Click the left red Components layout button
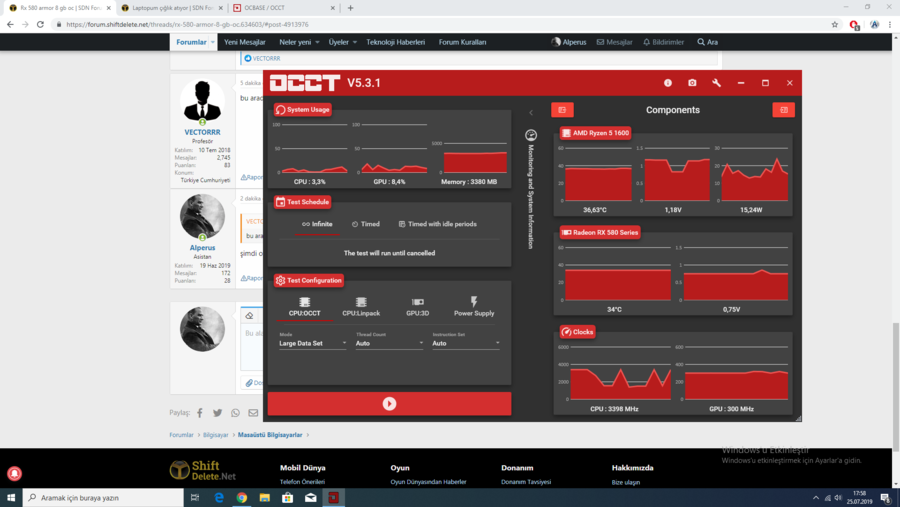Image resolution: width=900 pixels, height=507 pixels. pos(562,110)
